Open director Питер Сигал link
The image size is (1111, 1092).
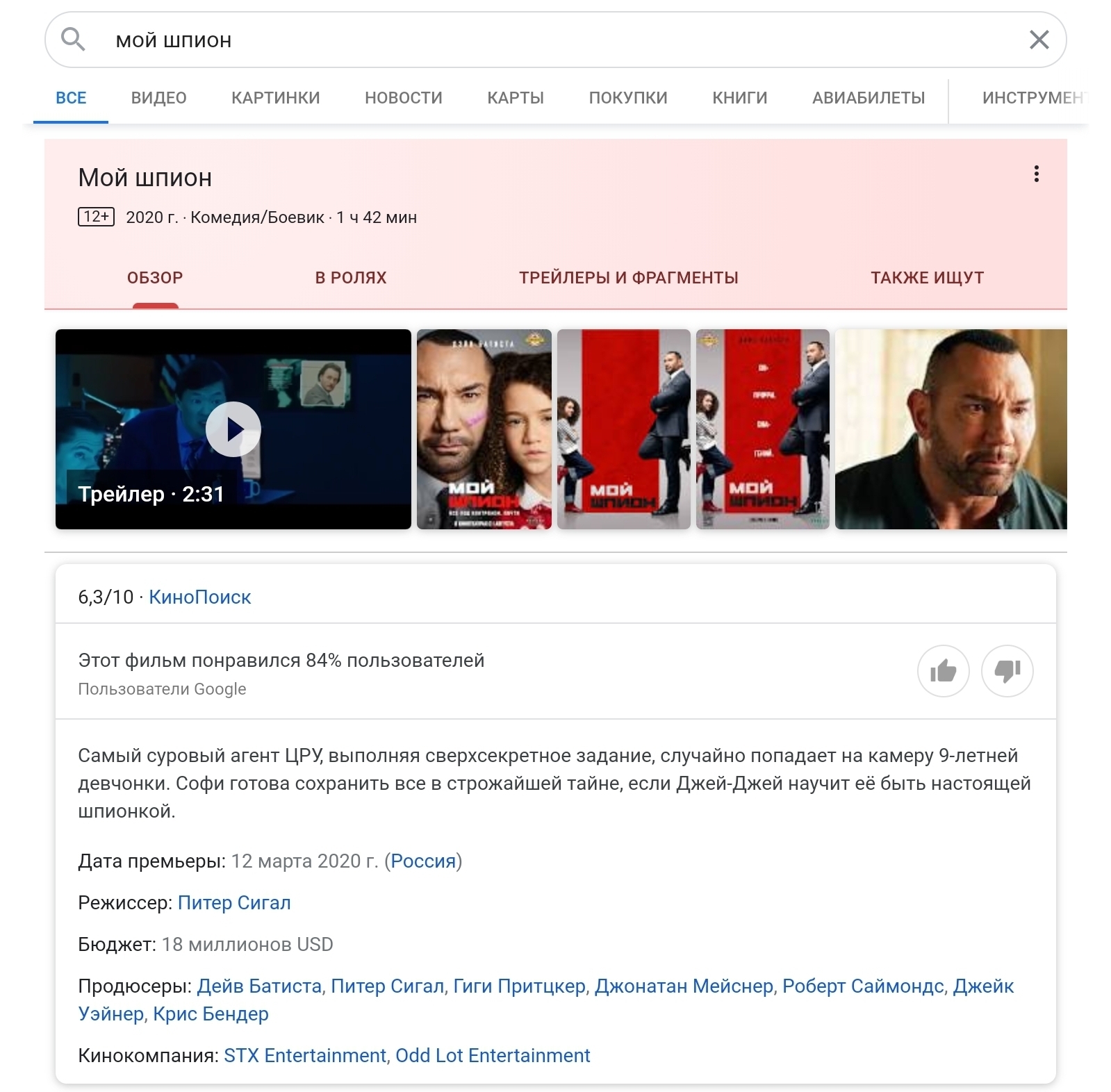234,903
